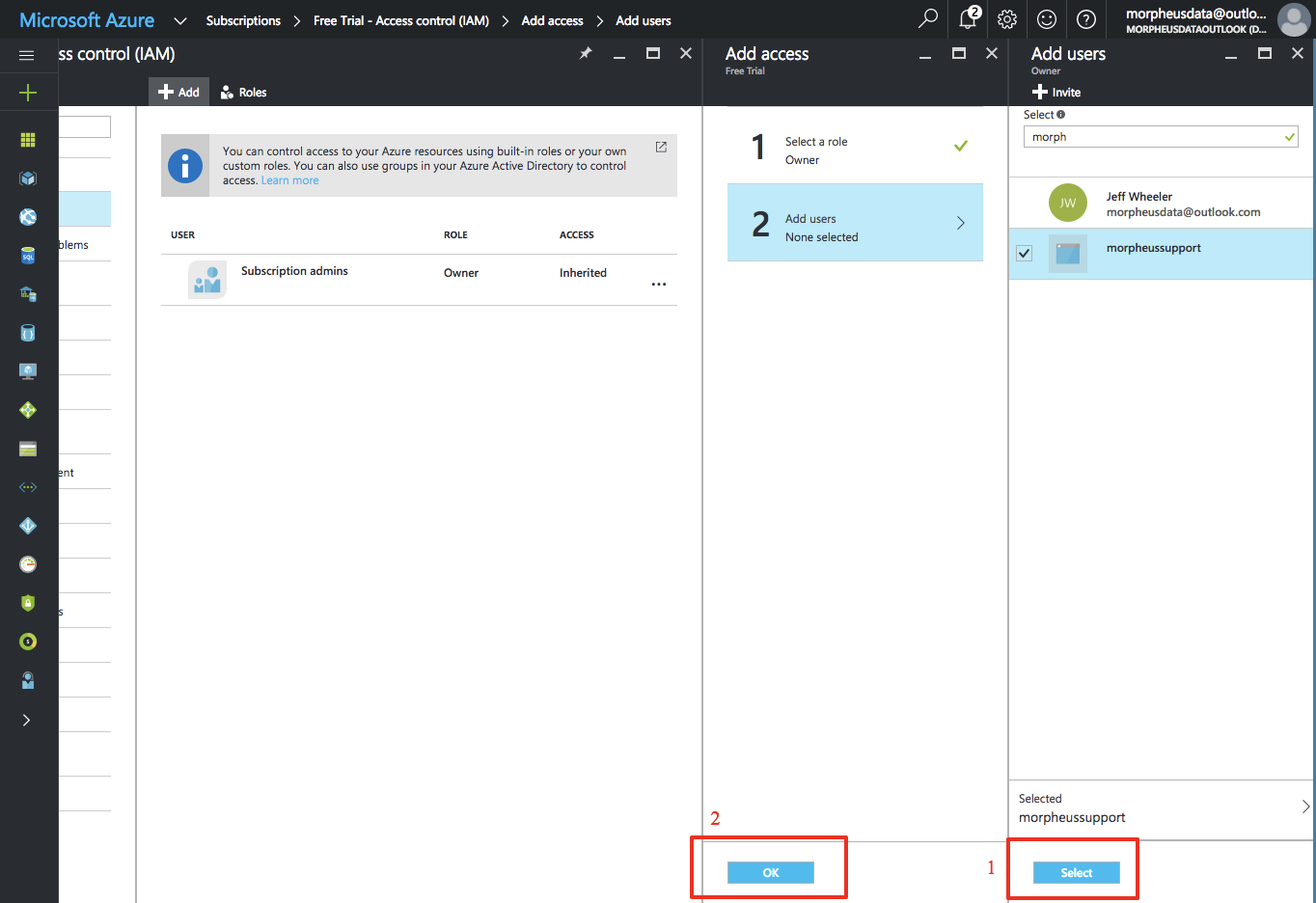Open Security Center shield icon in sidebar

(28, 603)
